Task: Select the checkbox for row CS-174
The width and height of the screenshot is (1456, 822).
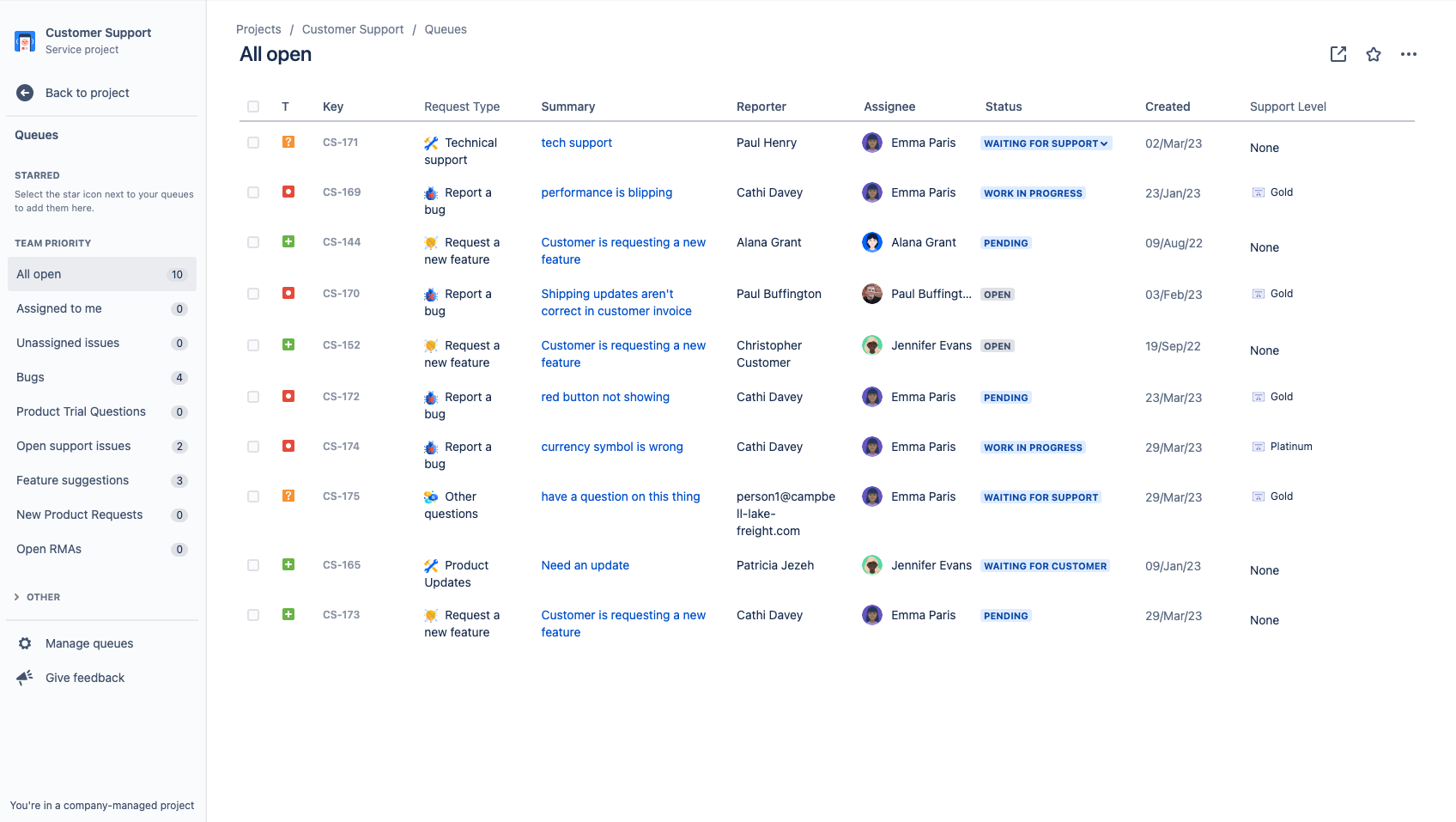Action: tap(253, 447)
